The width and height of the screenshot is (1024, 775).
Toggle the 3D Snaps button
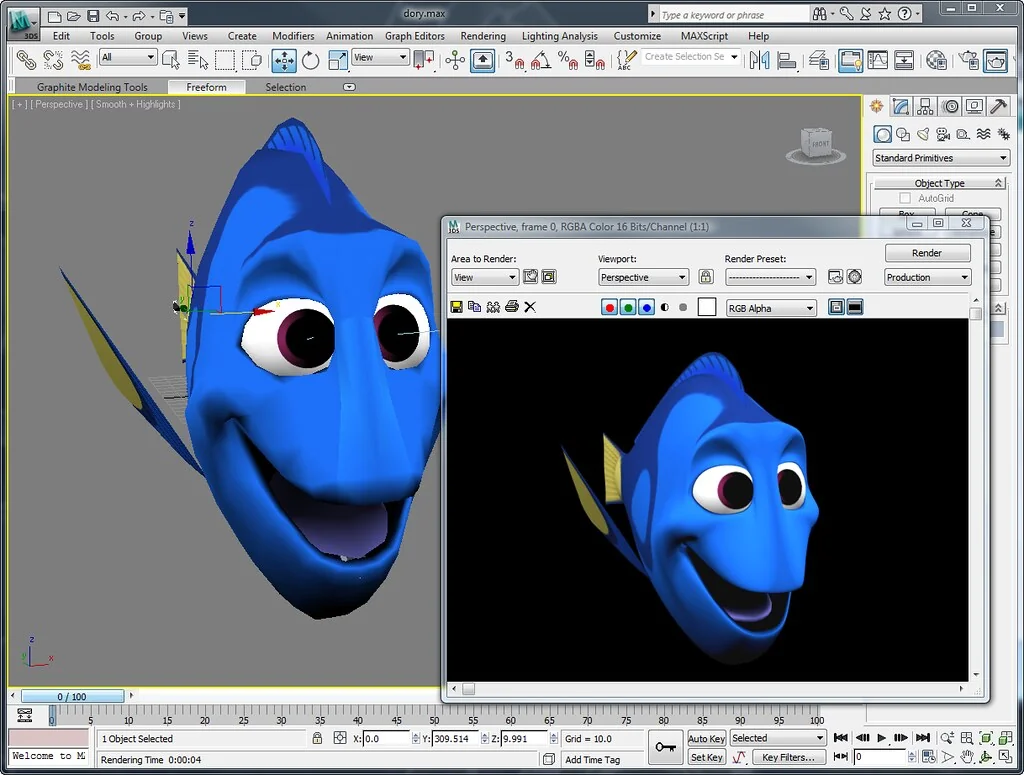pyautogui.click(x=515, y=61)
